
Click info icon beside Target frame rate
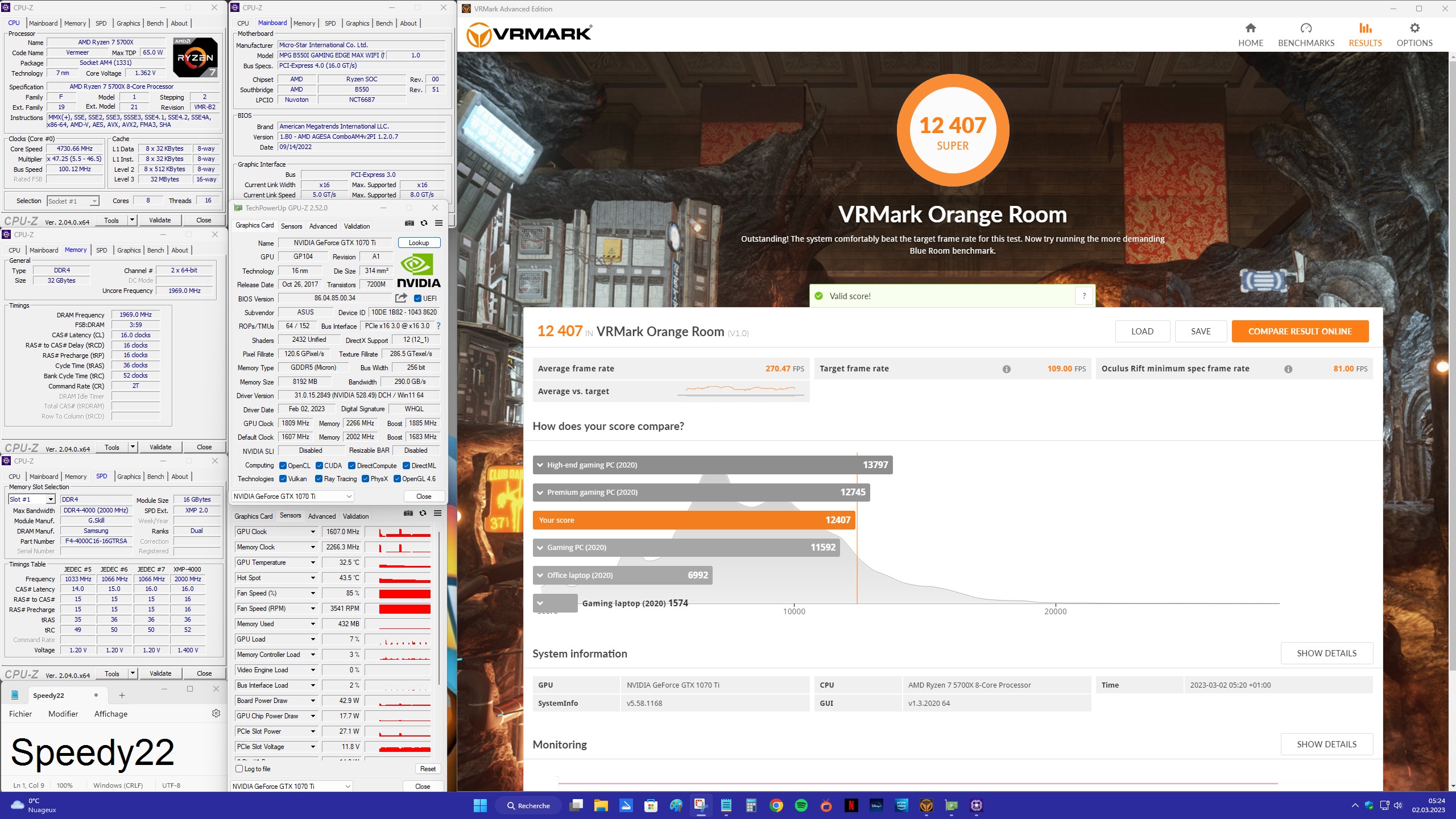1006,369
